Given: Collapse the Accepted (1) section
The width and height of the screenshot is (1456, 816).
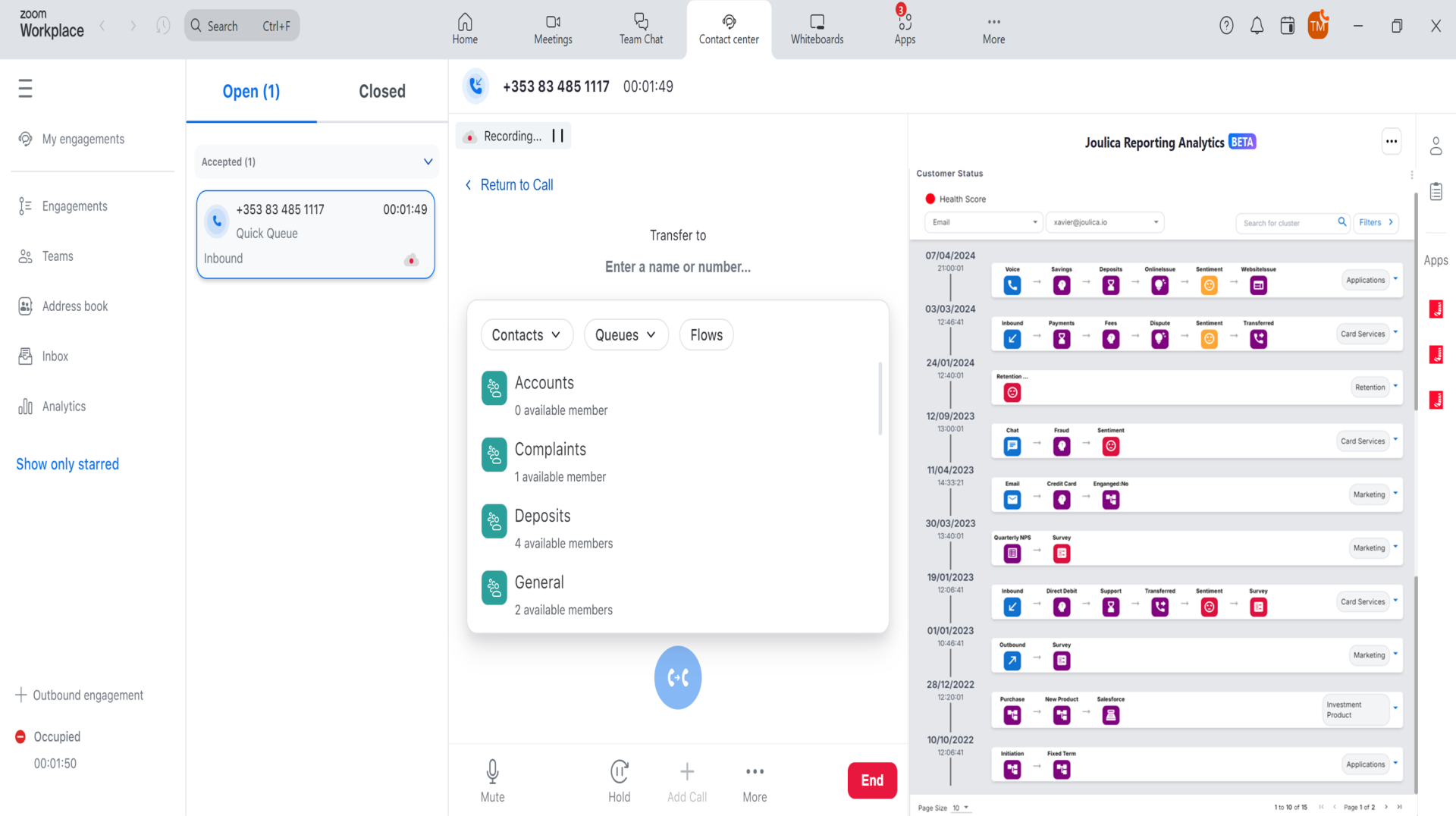Looking at the screenshot, I should (x=428, y=162).
